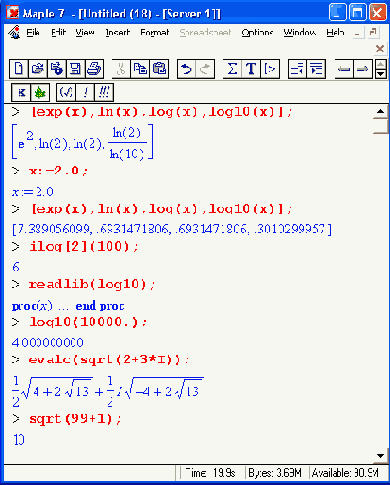Screen dimensions: 390x485
Task: Insert new execution group prompt icon
Action: 270,69
